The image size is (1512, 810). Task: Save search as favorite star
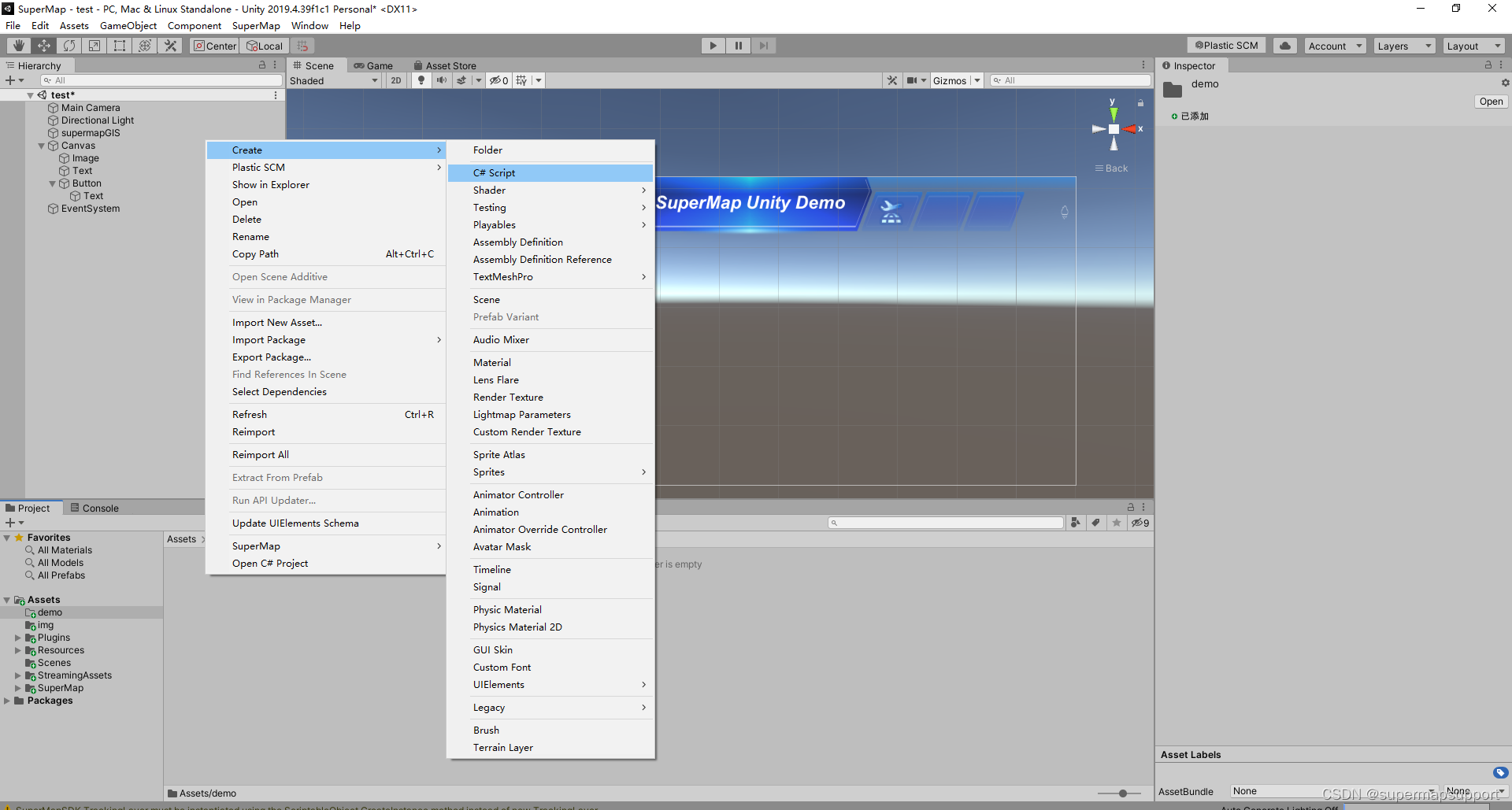[x=1117, y=523]
